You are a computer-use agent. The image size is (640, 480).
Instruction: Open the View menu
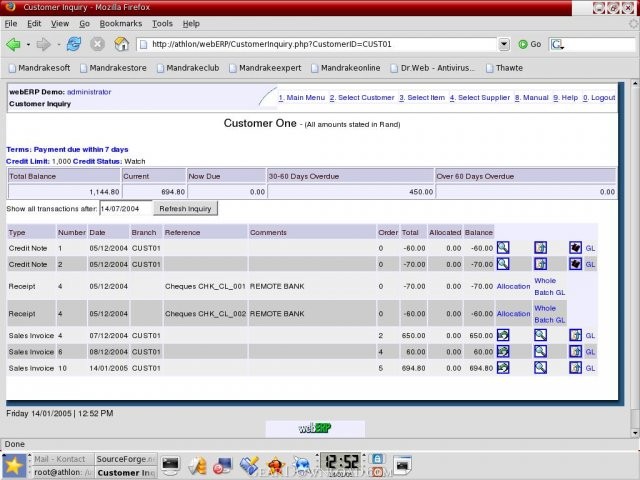(60, 24)
